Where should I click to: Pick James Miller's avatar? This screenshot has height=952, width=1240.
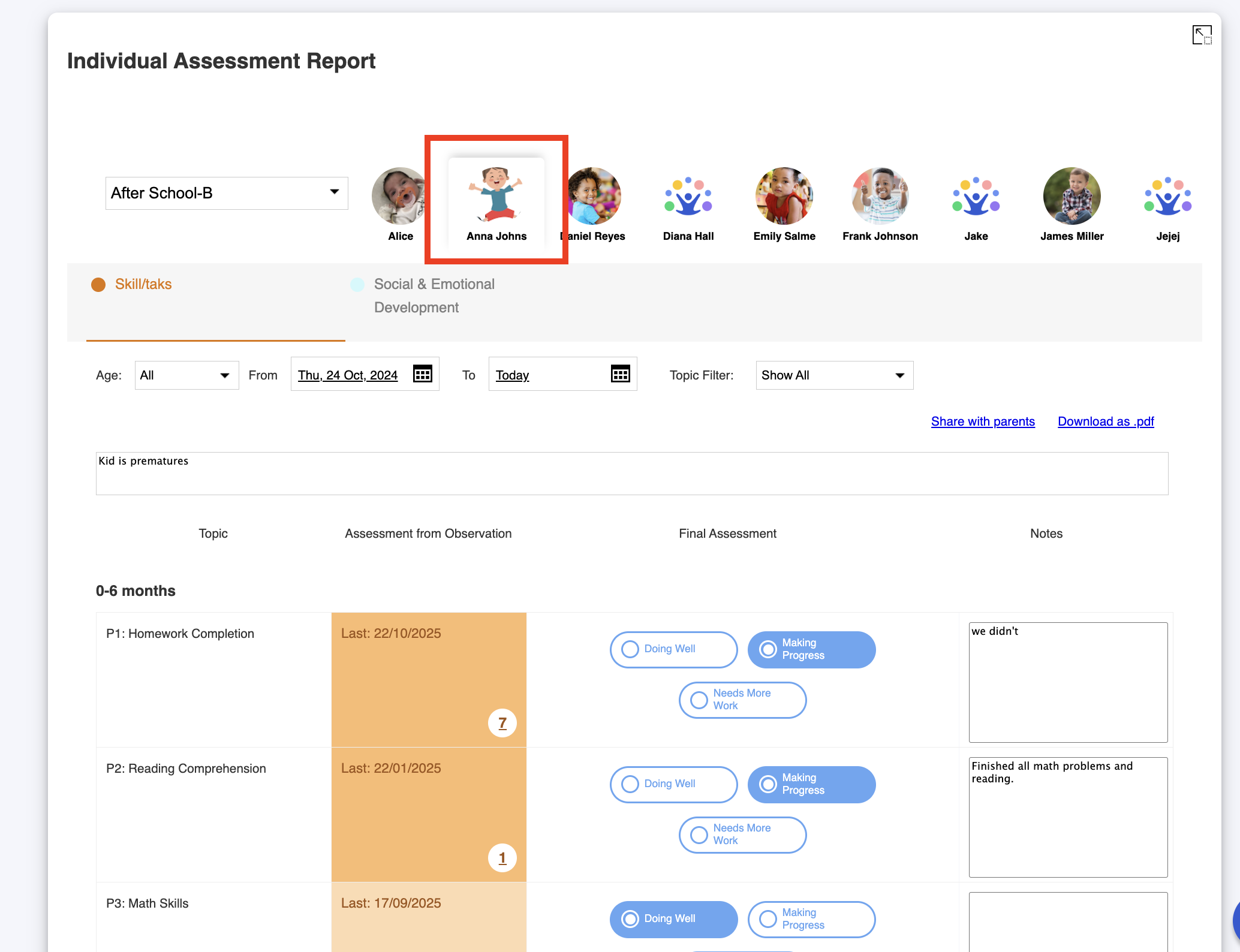click(x=1072, y=196)
